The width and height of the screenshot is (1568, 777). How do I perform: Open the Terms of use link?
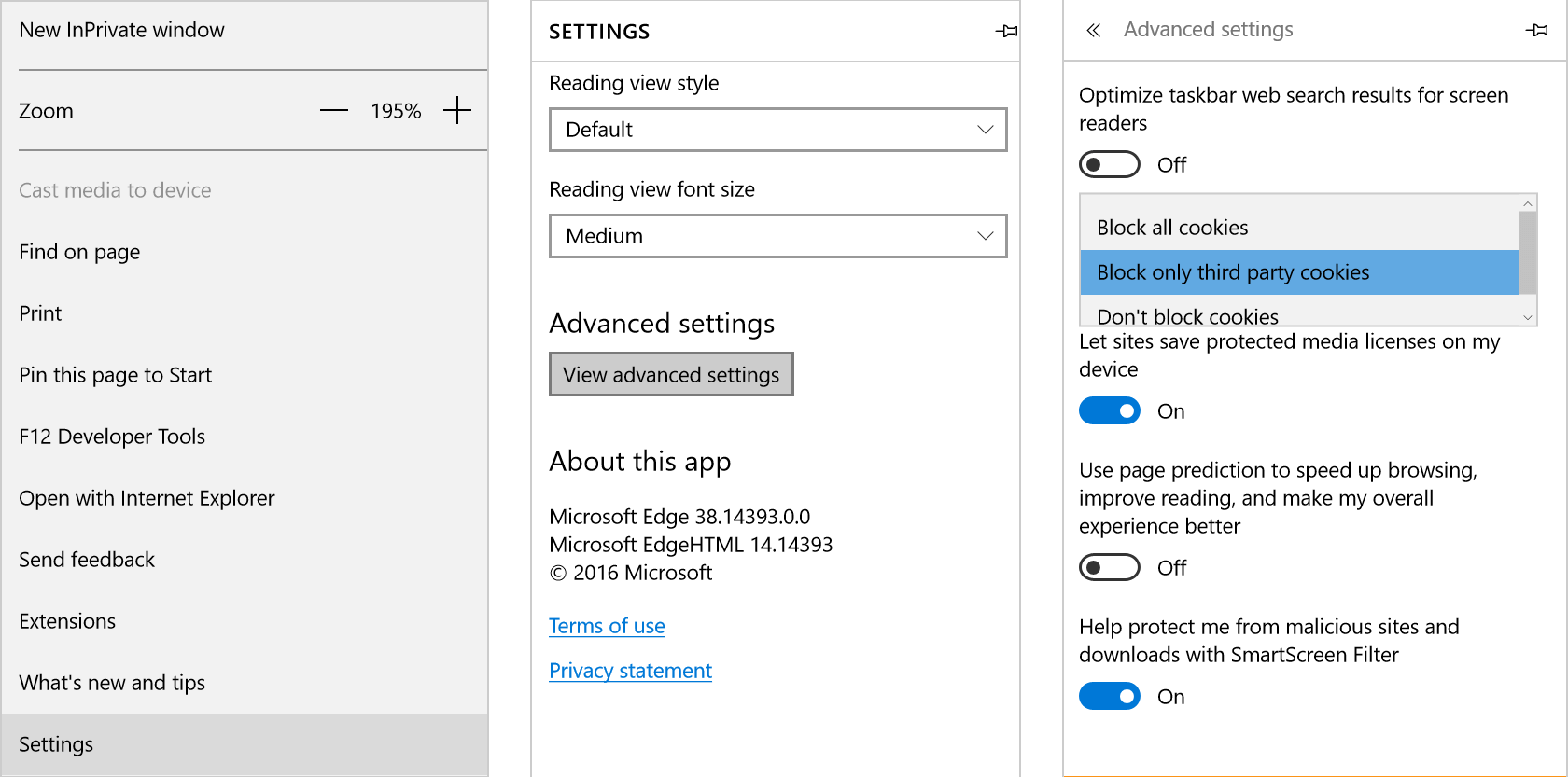[607, 626]
